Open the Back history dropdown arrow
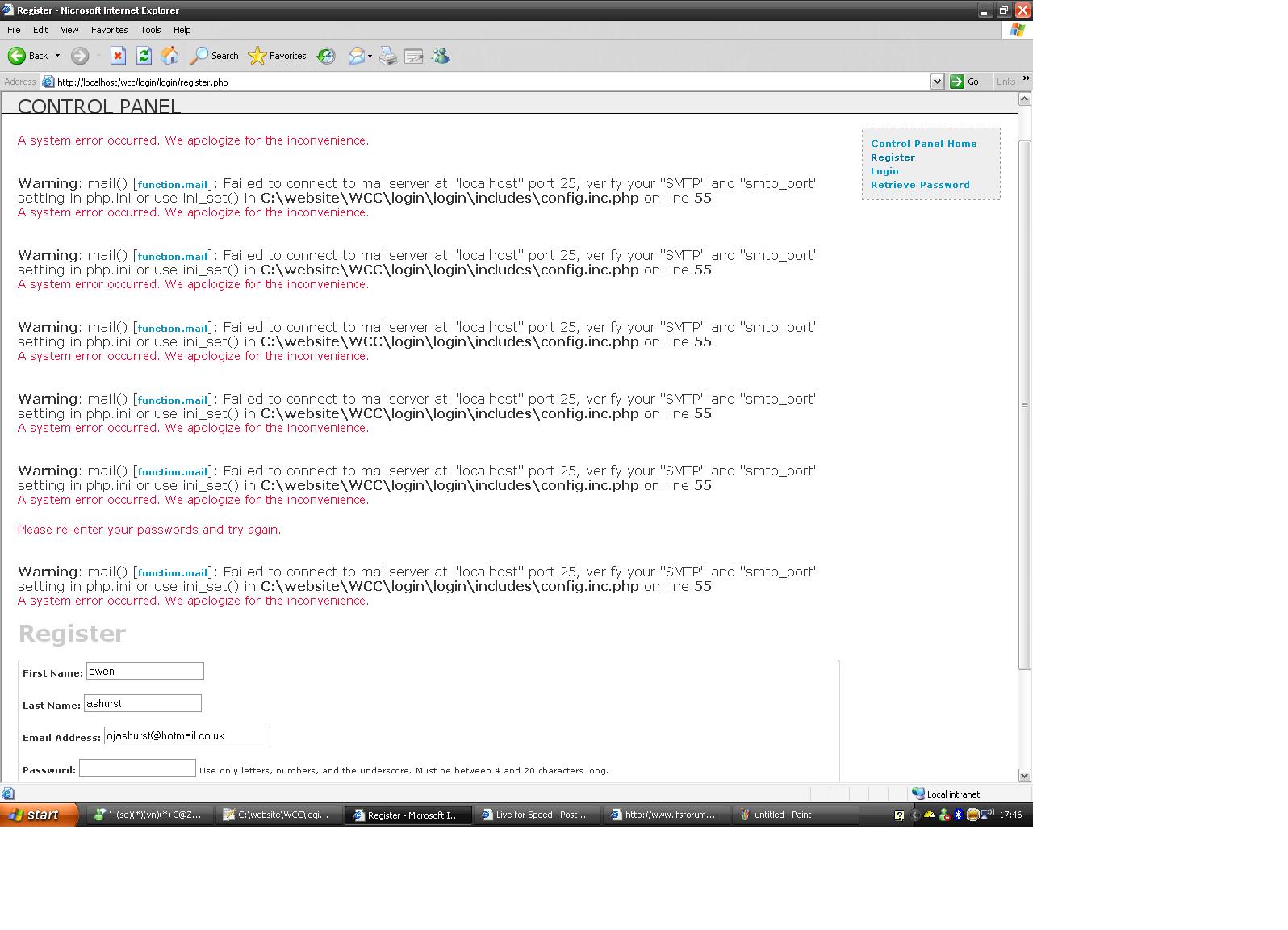1288x930 pixels. pyautogui.click(x=57, y=56)
